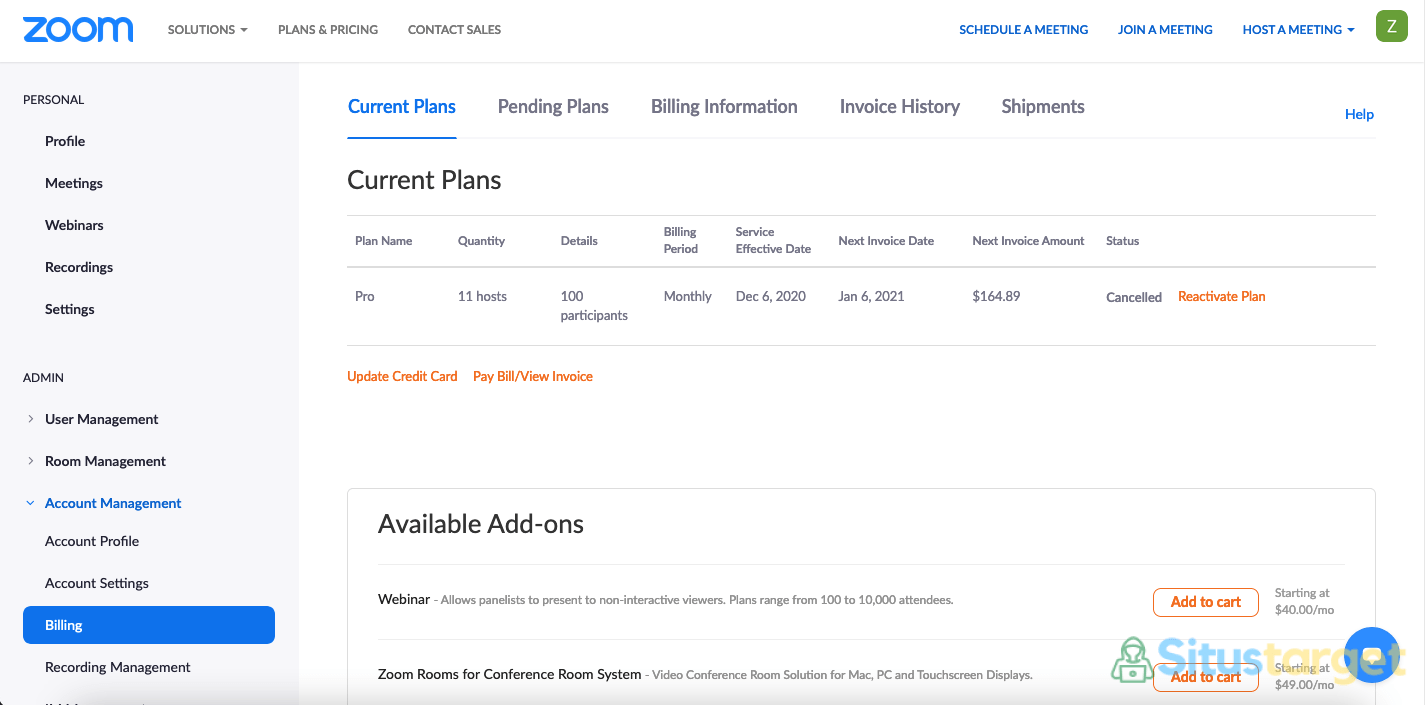1425x705 pixels.
Task: Click the Webinar add-on title
Action: 404,600
